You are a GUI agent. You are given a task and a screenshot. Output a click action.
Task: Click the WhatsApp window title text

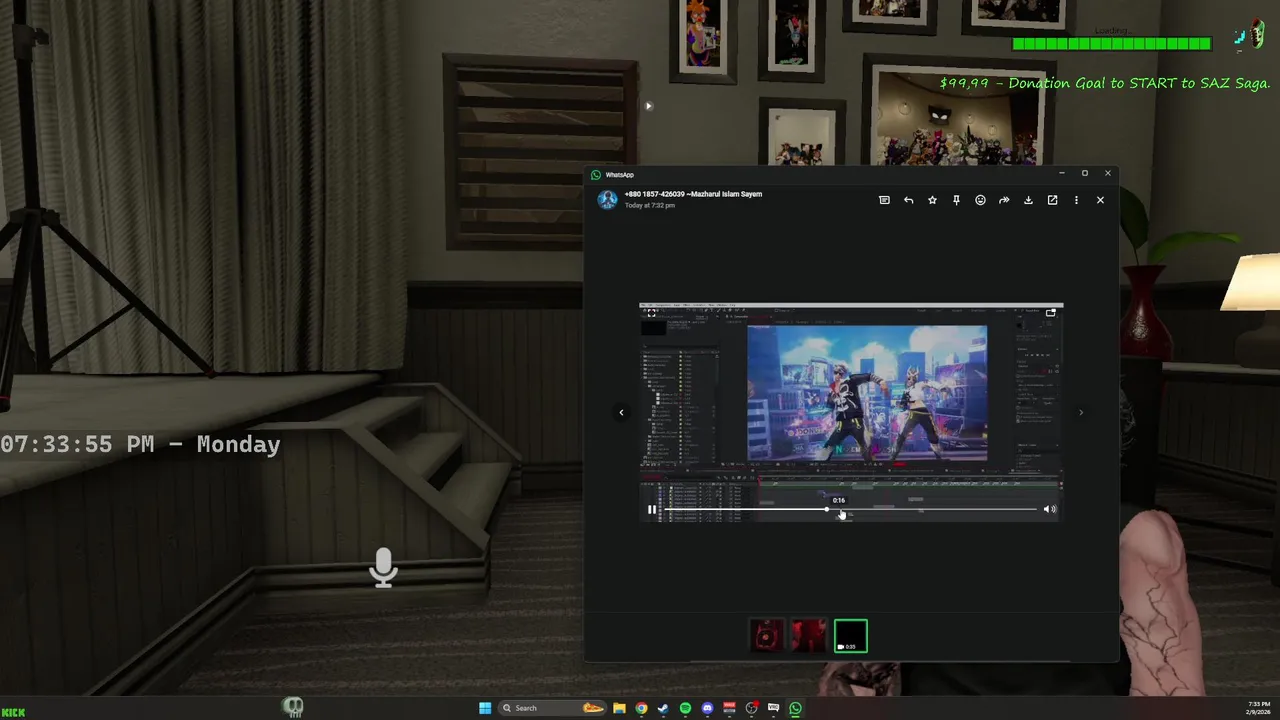coord(619,175)
